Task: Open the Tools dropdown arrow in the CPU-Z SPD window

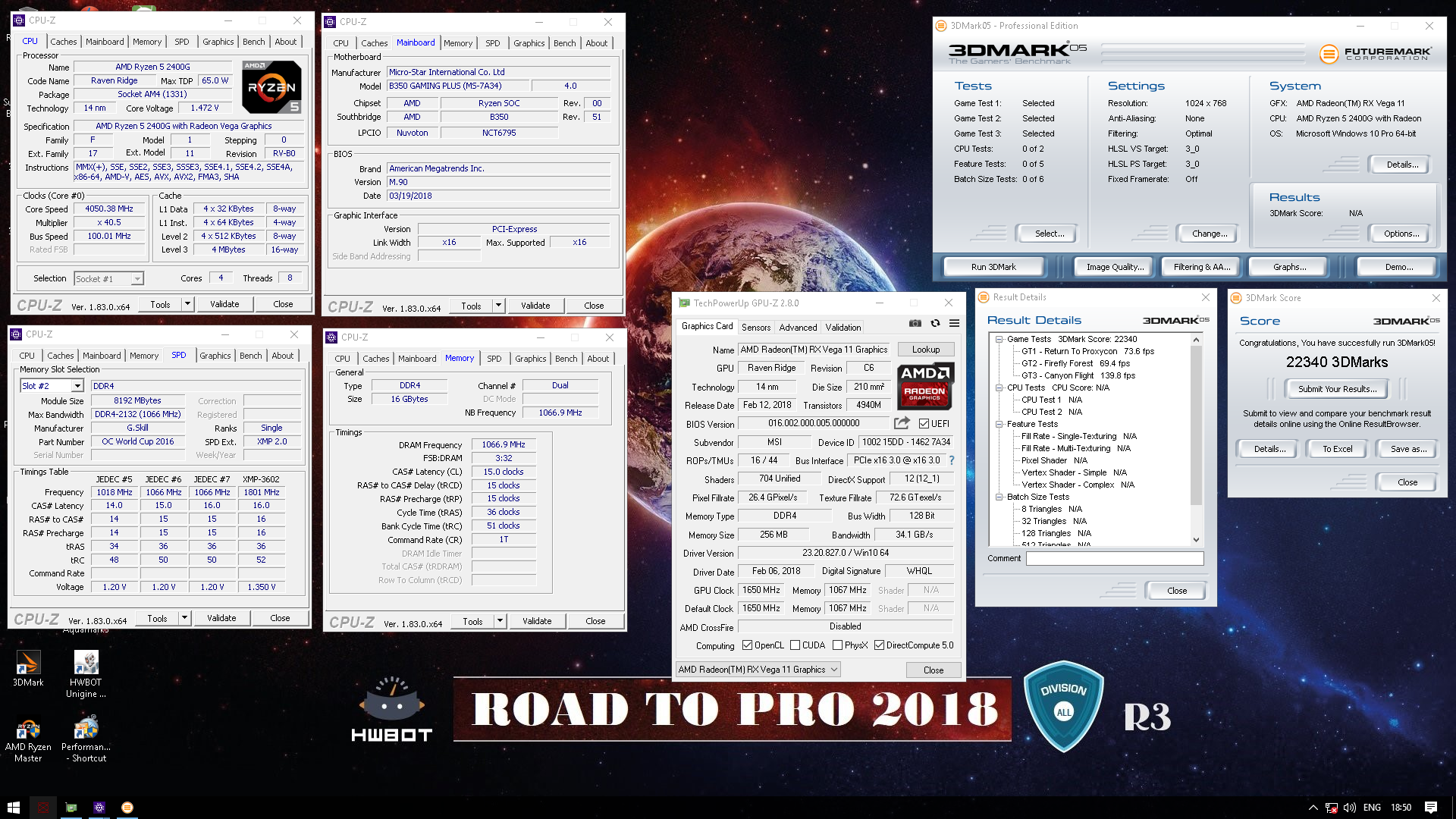Action: (x=184, y=618)
